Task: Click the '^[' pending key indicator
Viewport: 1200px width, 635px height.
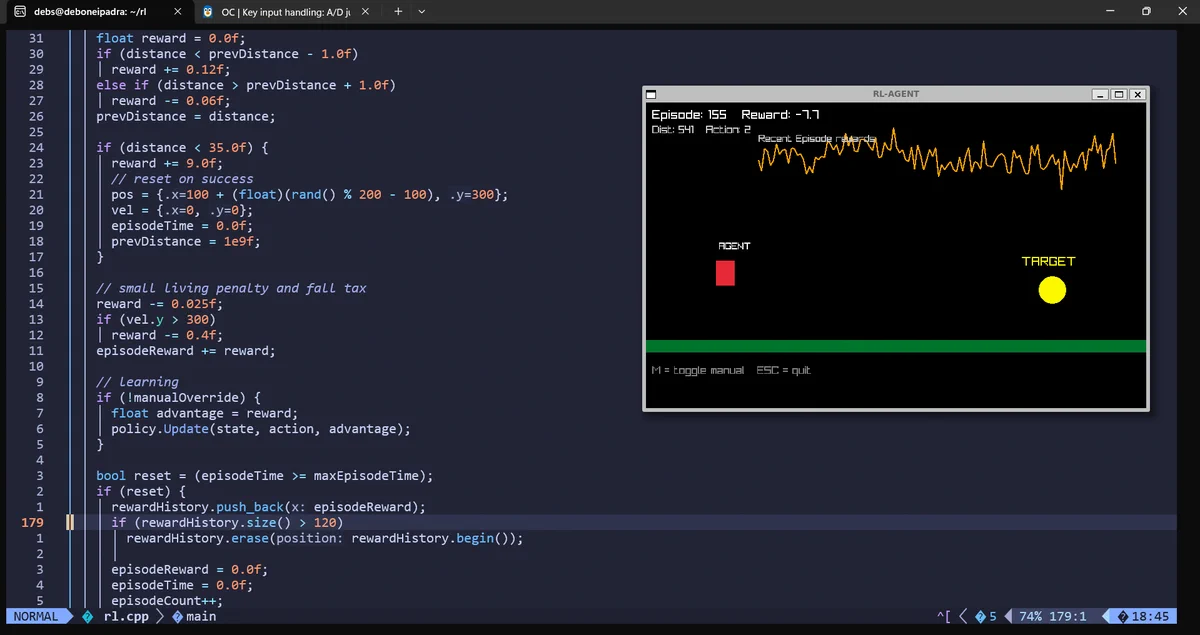Action: click(943, 616)
